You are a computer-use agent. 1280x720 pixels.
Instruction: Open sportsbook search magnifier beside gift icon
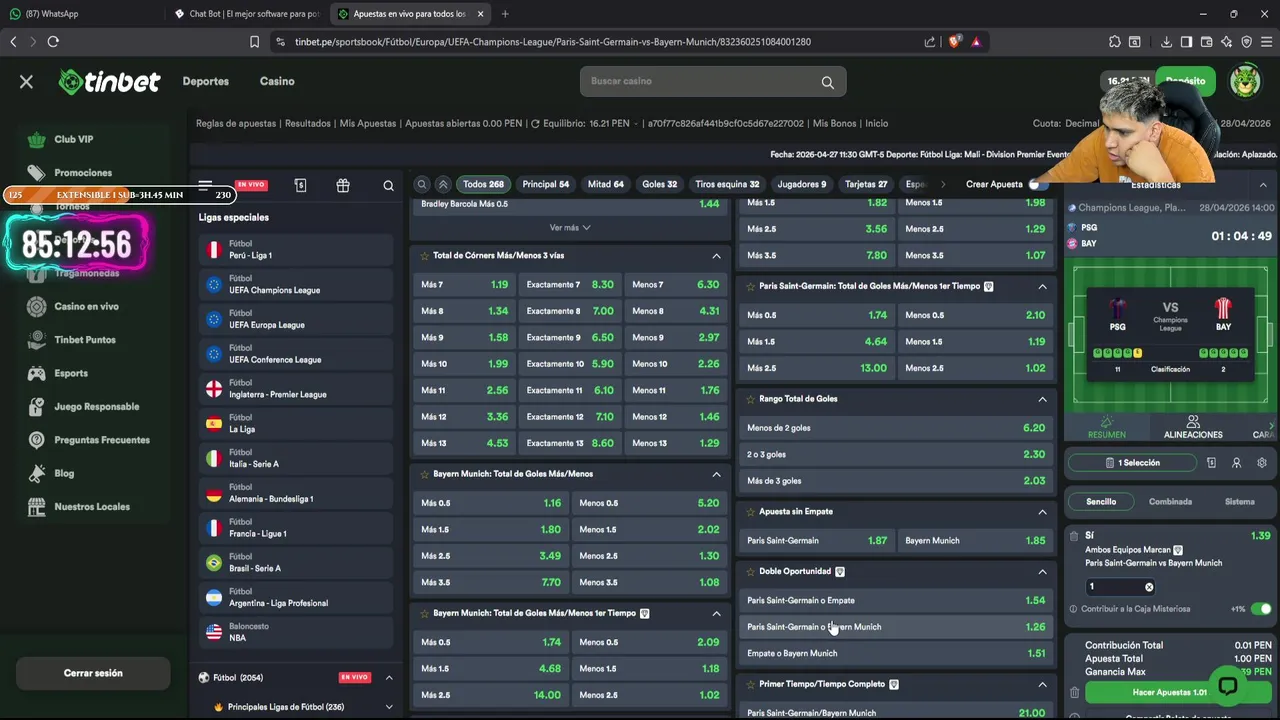388,185
